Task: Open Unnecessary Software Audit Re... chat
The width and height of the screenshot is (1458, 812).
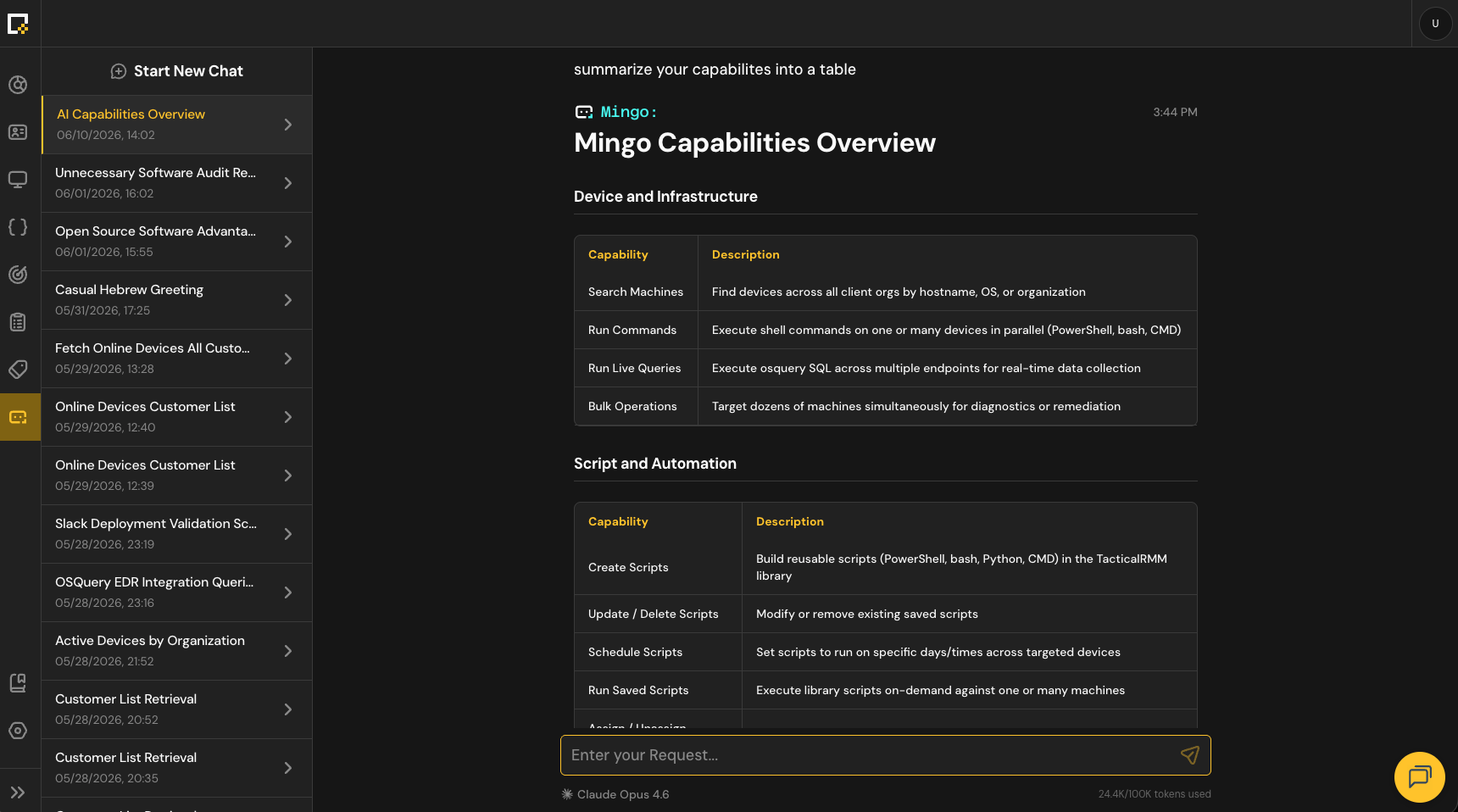Action: (177, 183)
